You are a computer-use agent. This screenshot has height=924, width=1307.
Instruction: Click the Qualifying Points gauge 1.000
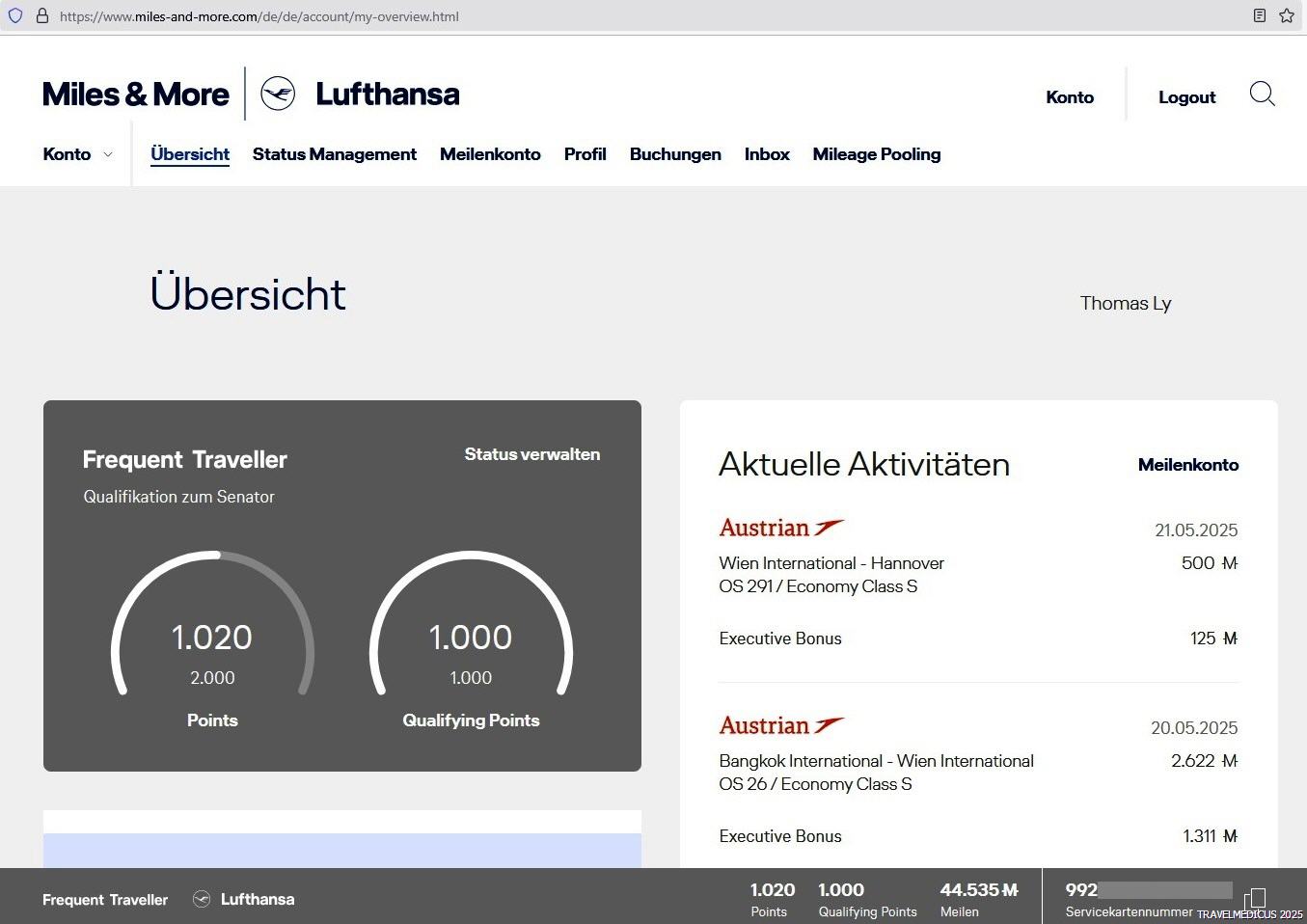tap(471, 625)
